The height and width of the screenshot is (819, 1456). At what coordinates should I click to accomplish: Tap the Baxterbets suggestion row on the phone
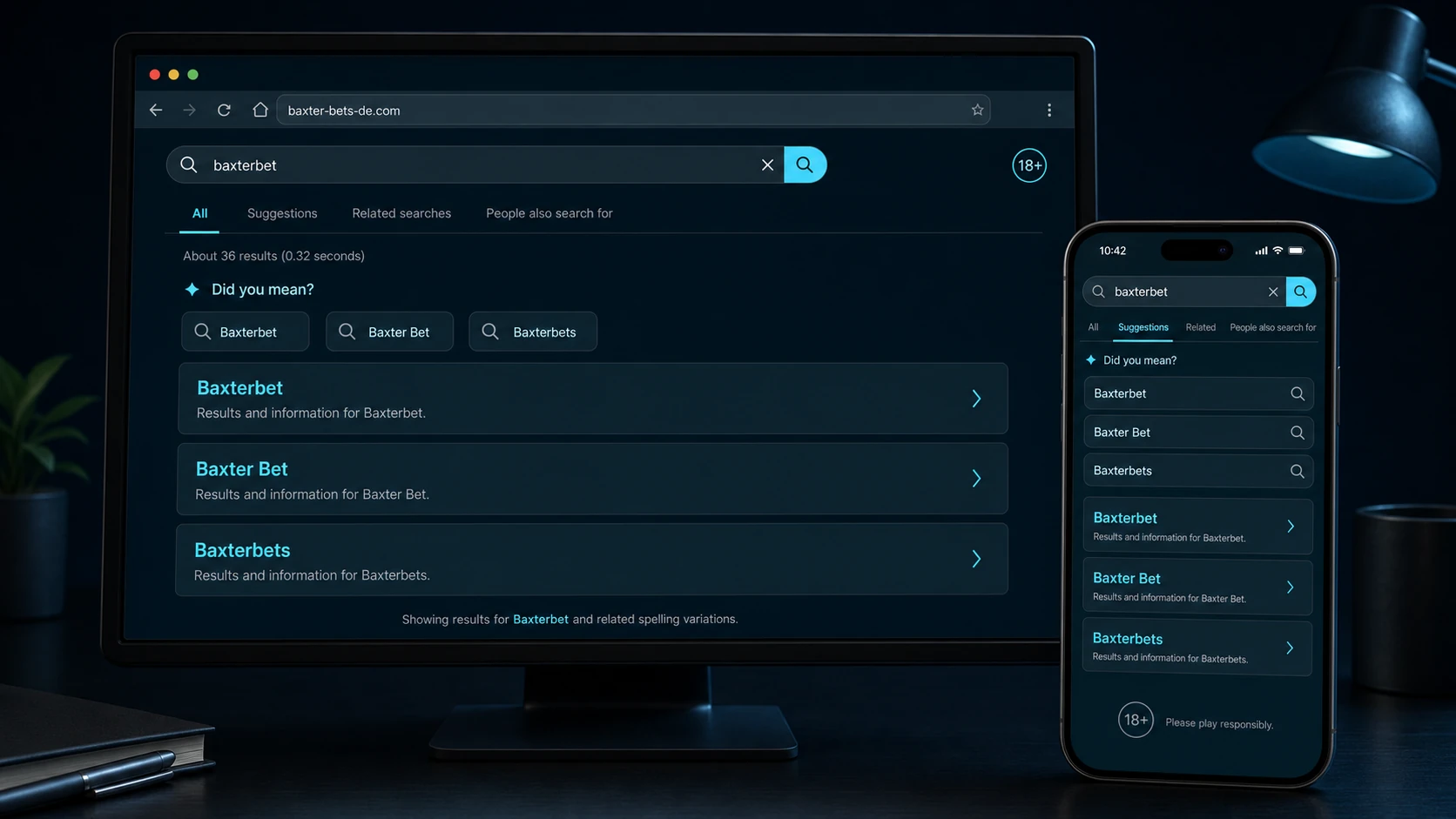pyautogui.click(x=1198, y=471)
